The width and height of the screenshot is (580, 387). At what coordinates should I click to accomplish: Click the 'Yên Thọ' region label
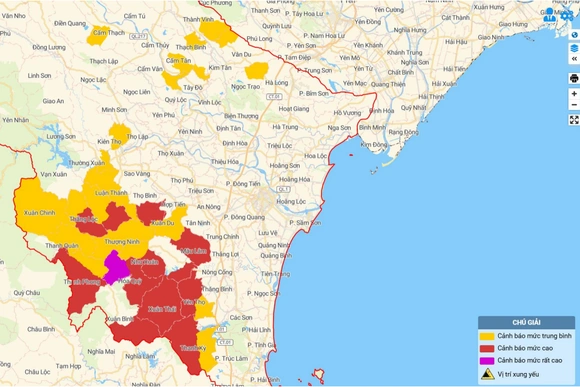(194, 302)
